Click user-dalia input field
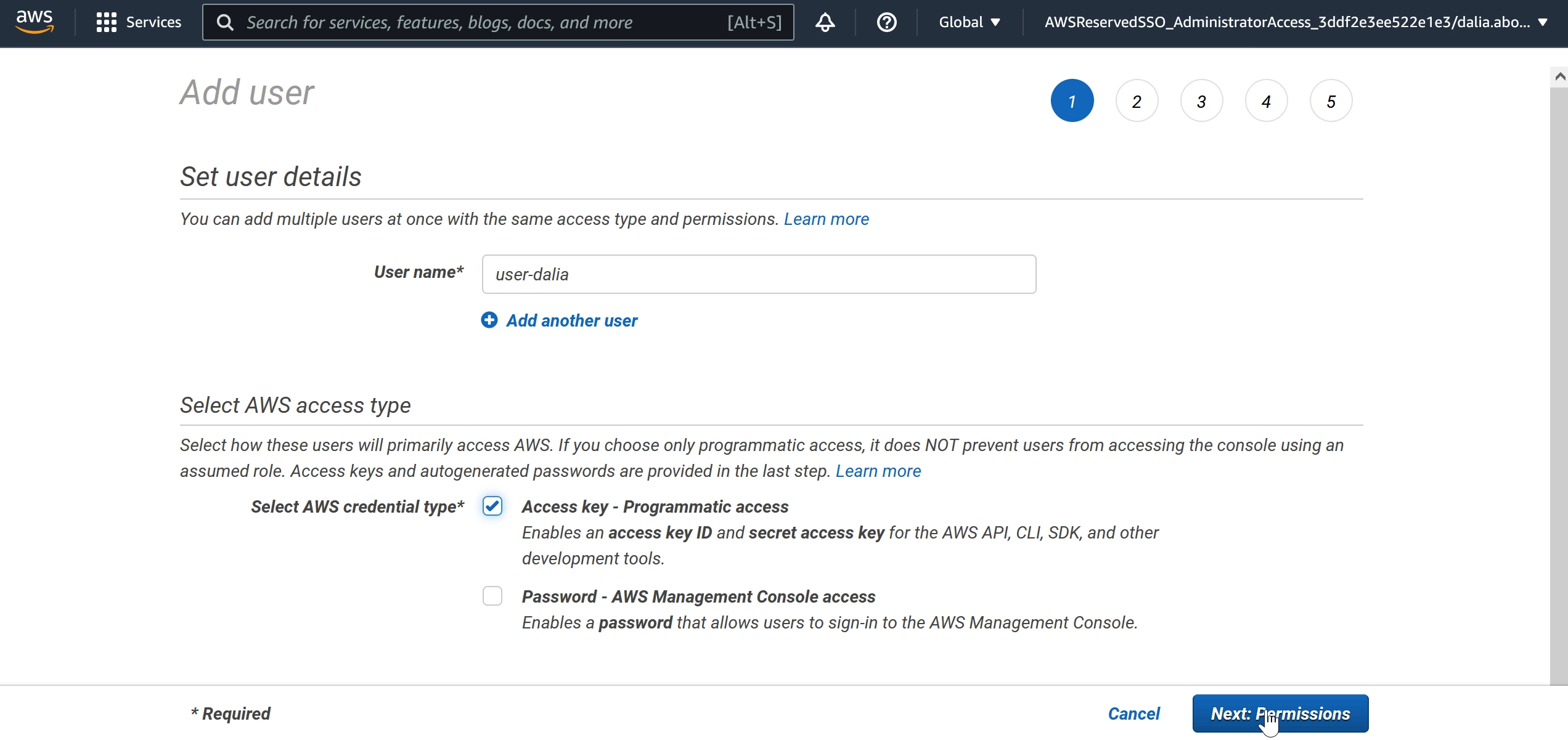 point(758,273)
